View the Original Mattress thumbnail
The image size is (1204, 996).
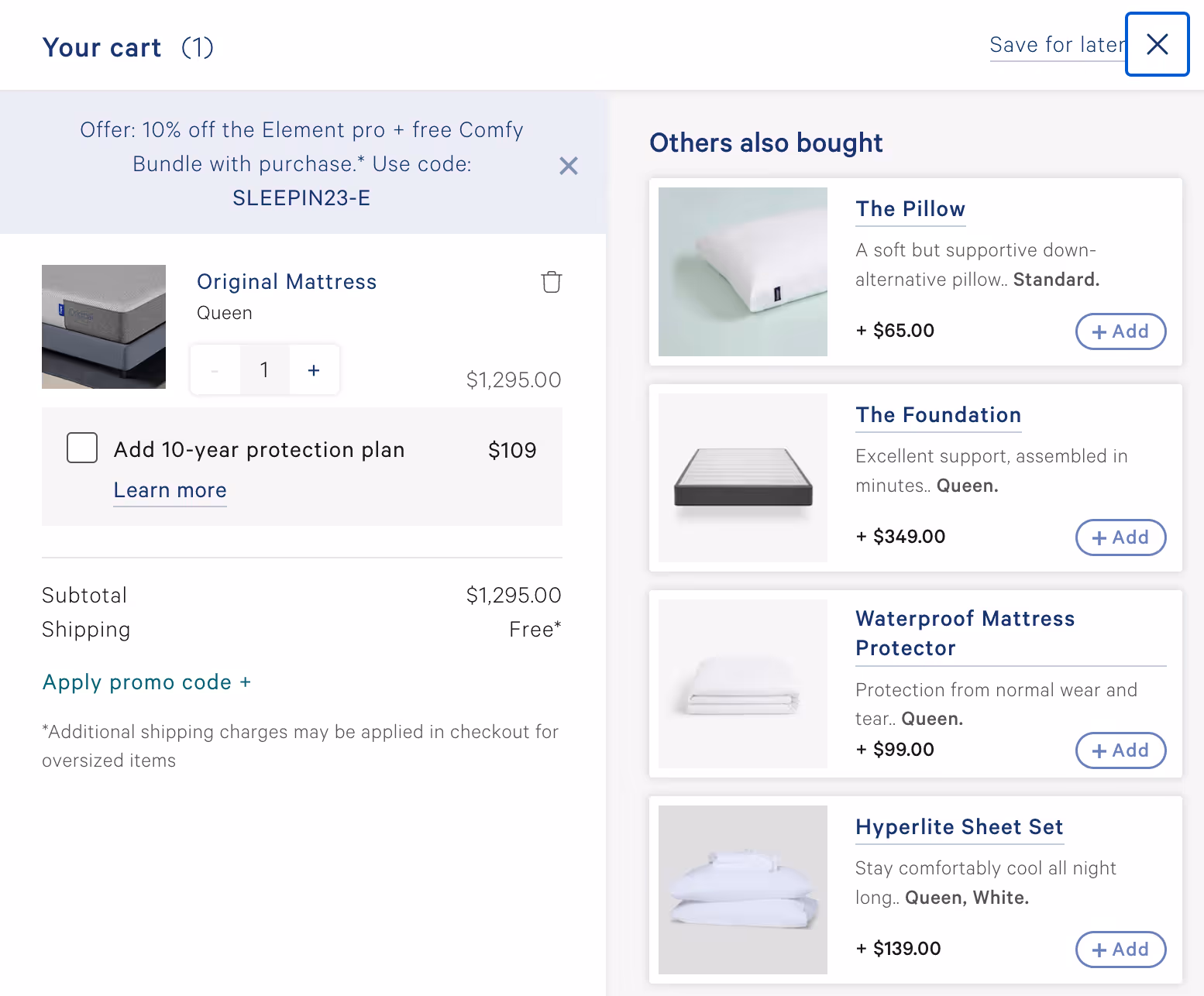coord(103,326)
